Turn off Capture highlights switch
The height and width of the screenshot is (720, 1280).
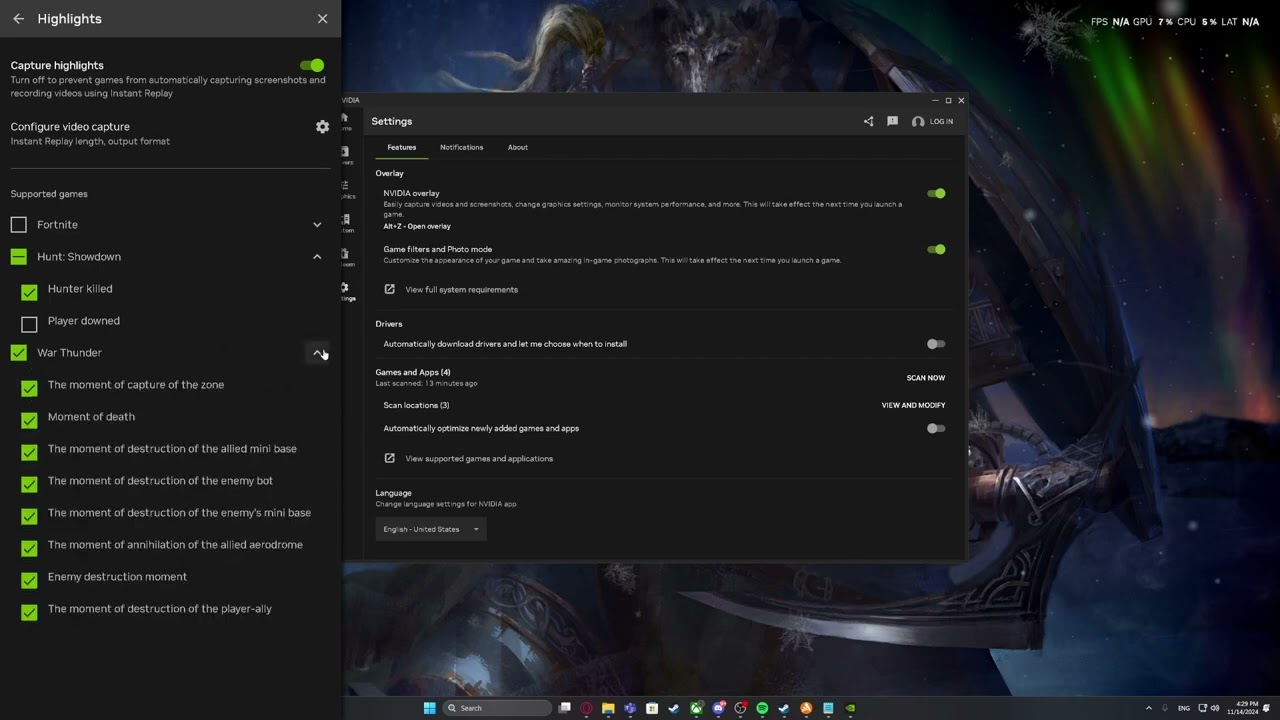tap(312, 65)
